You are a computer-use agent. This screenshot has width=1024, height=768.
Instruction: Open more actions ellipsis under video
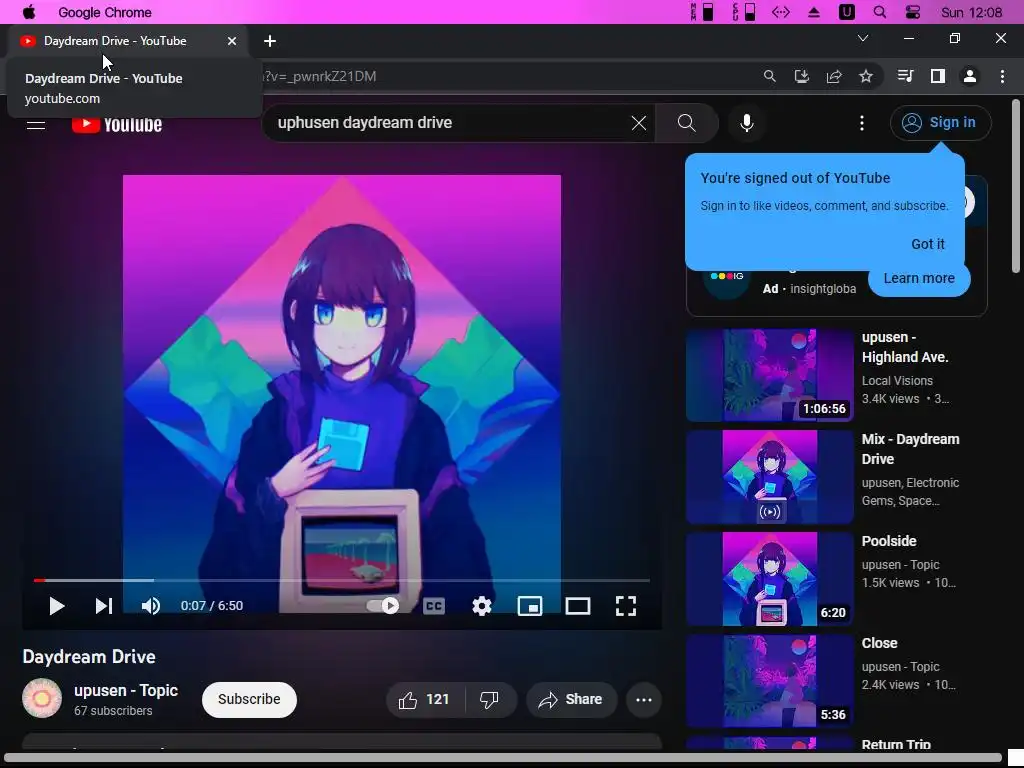coord(644,699)
